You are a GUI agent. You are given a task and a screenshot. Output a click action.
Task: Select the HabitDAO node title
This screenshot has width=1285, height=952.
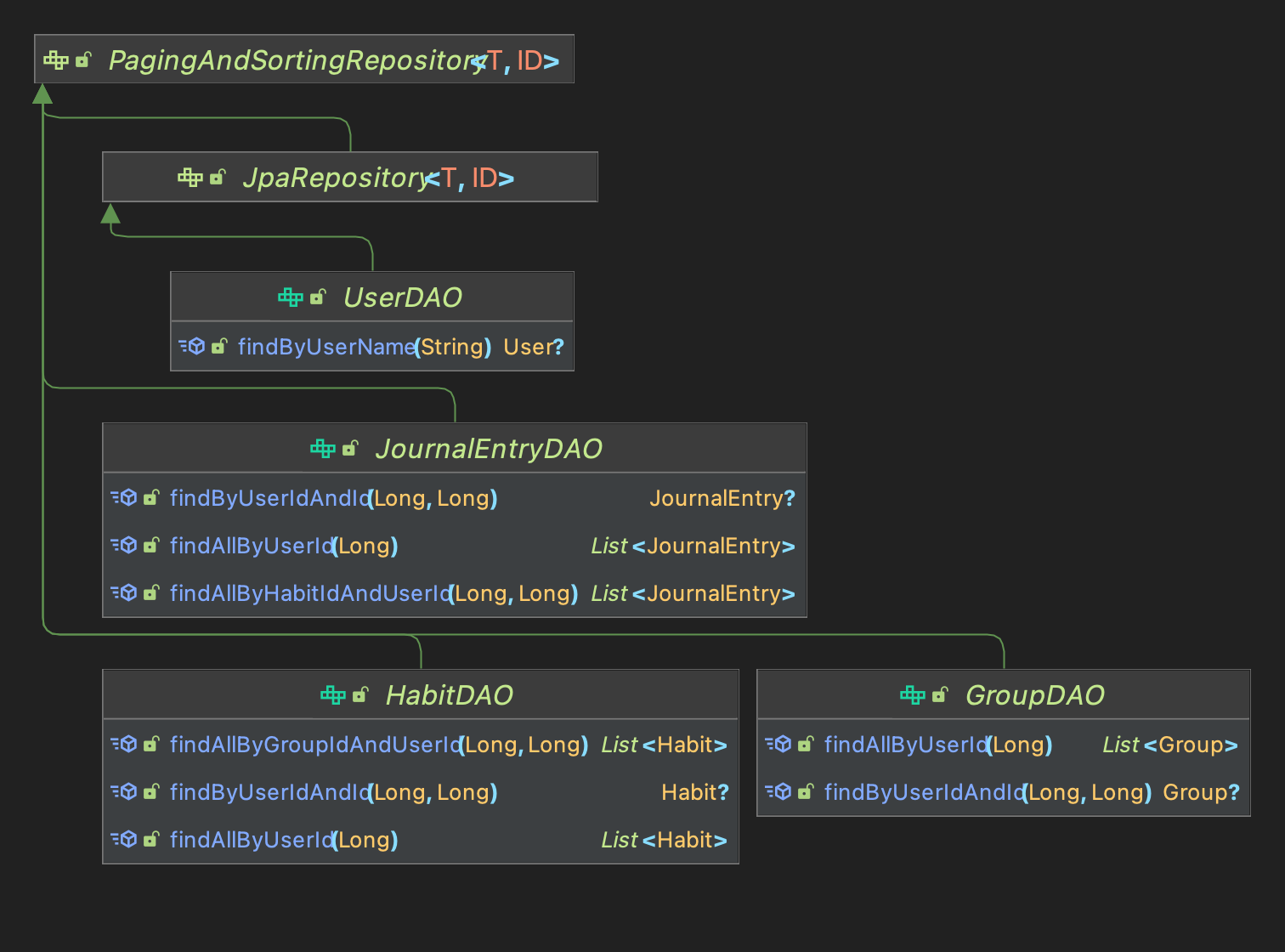450,695
